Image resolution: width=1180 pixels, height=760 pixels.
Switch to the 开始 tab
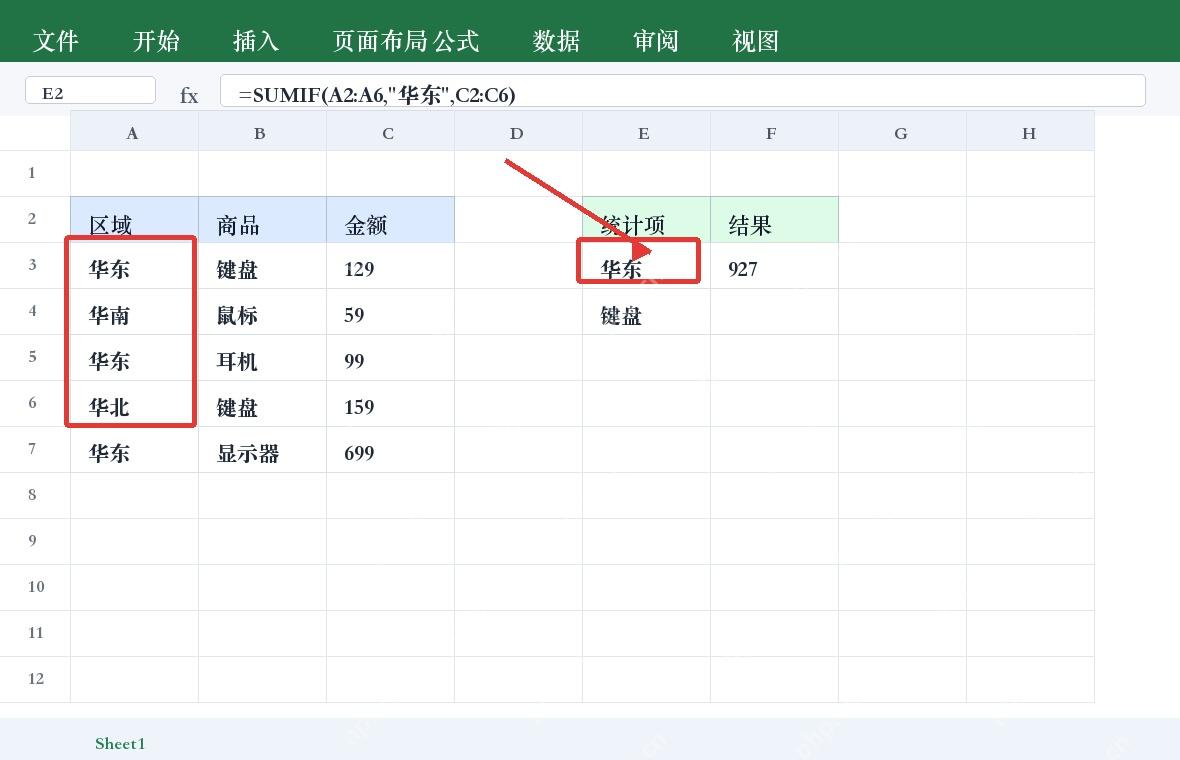(156, 41)
